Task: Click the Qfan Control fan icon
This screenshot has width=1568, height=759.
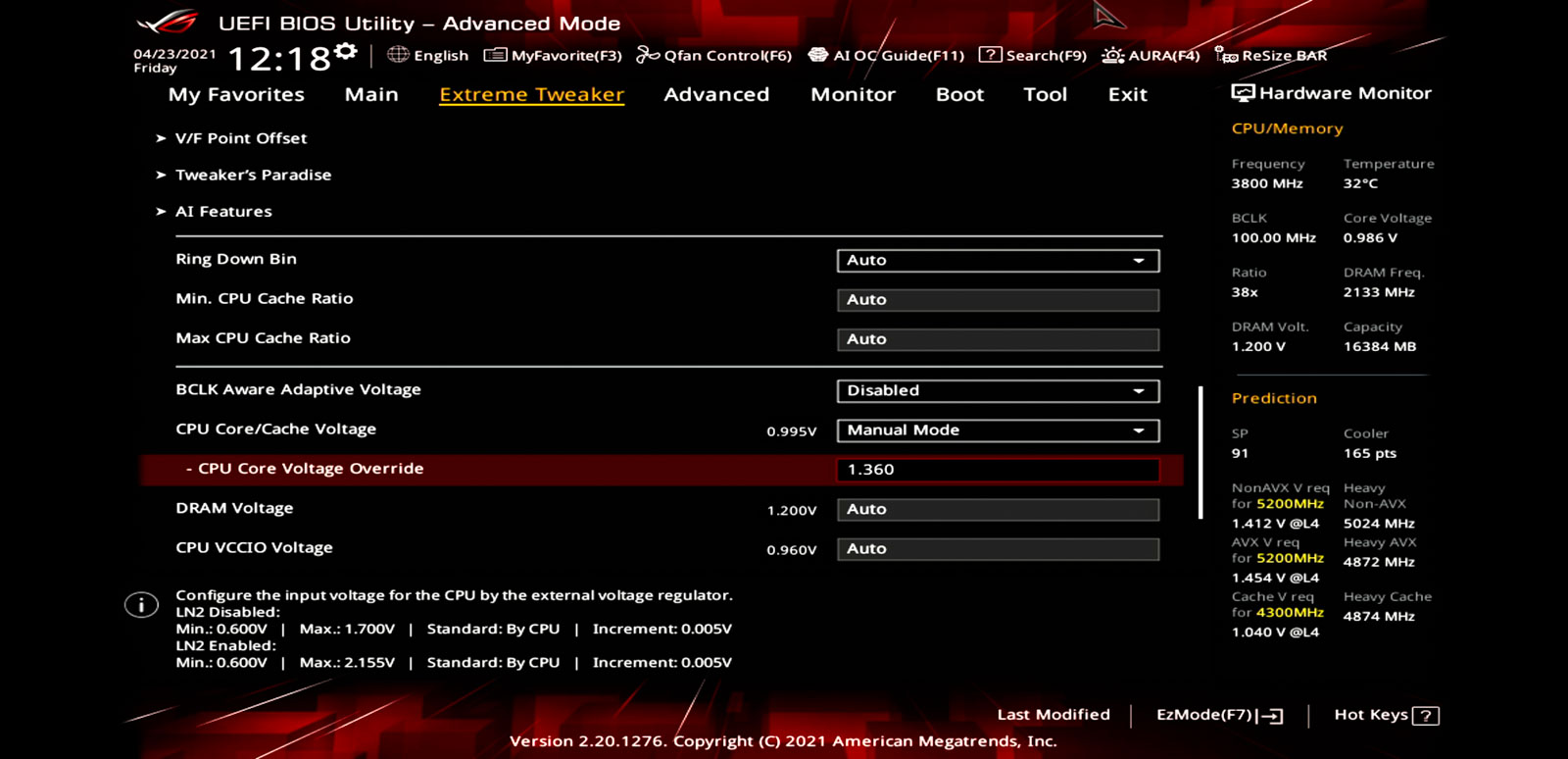Action: point(648,55)
